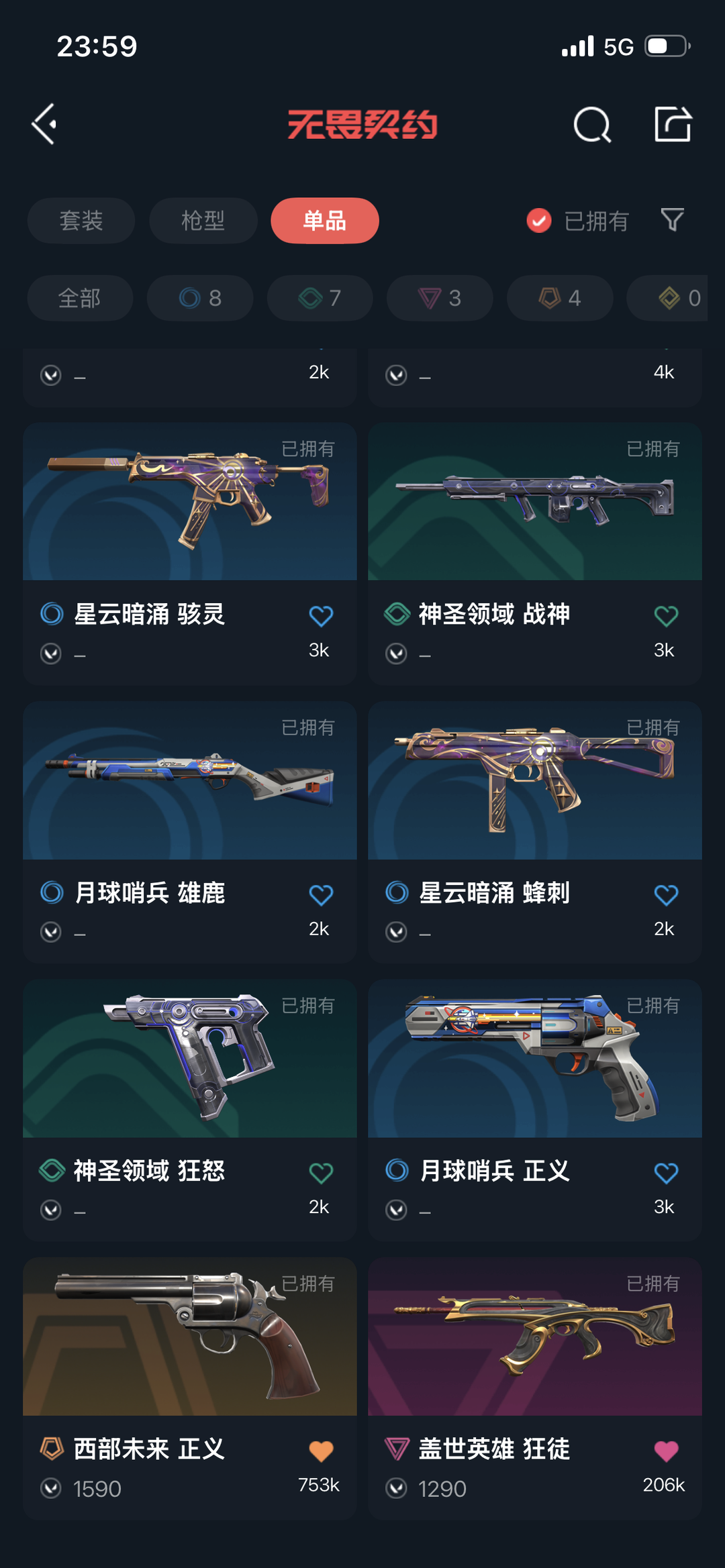
Task: Switch to the 枪型 tab
Action: click(203, 220)
